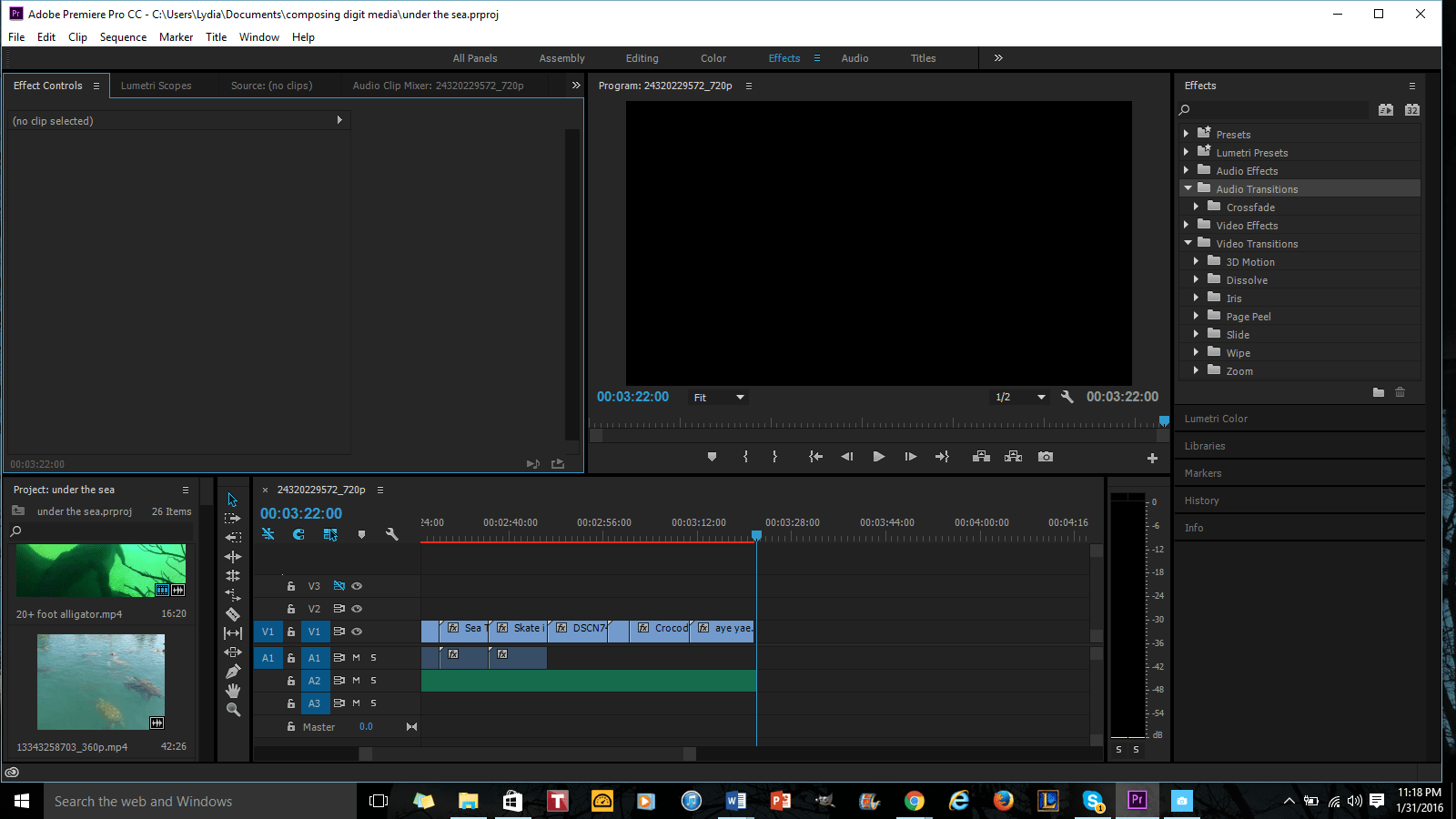Activate the Hand tool
The image size is (1456, 819).
point(233,691)
